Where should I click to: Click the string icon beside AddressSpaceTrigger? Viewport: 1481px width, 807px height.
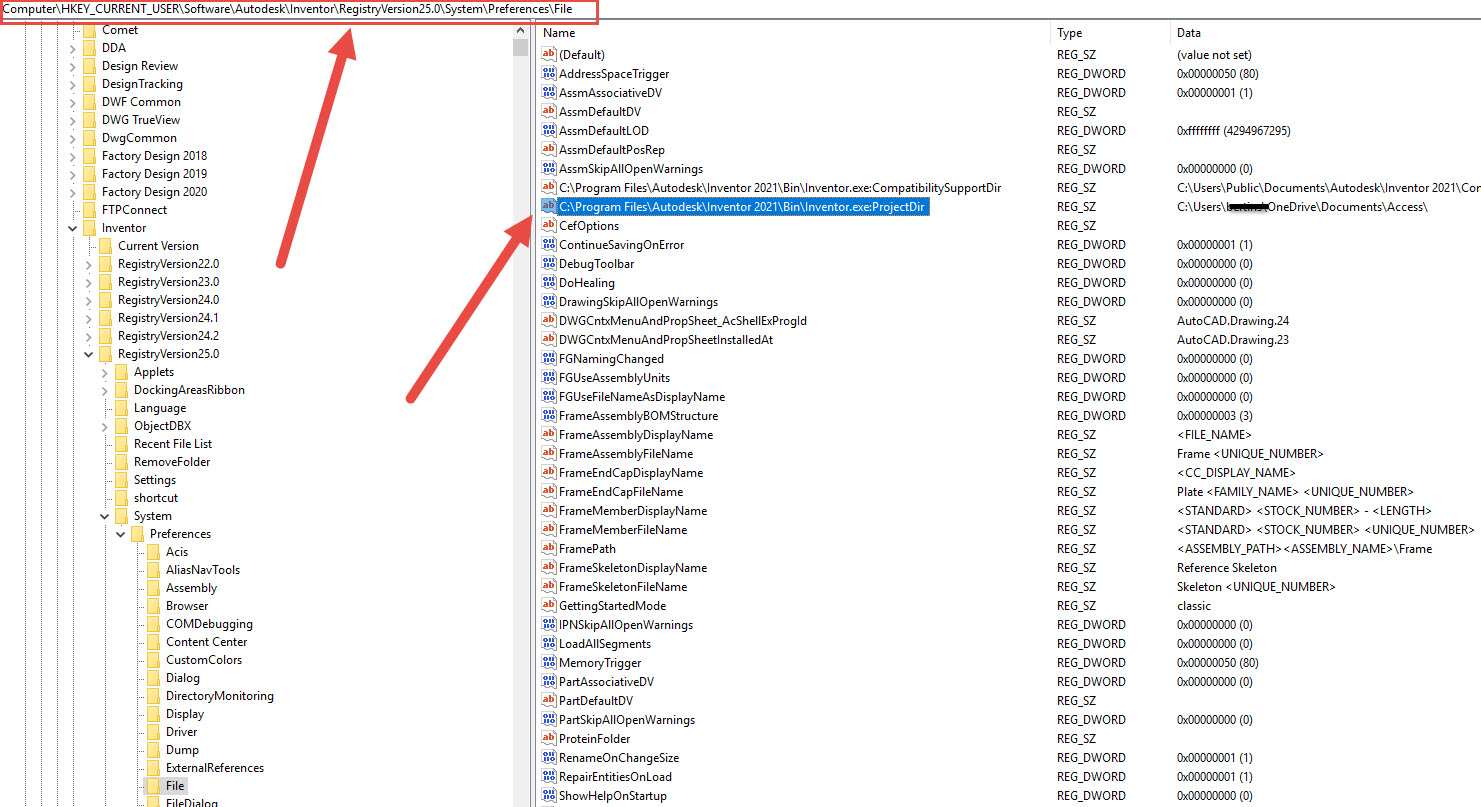click(548, 73)
